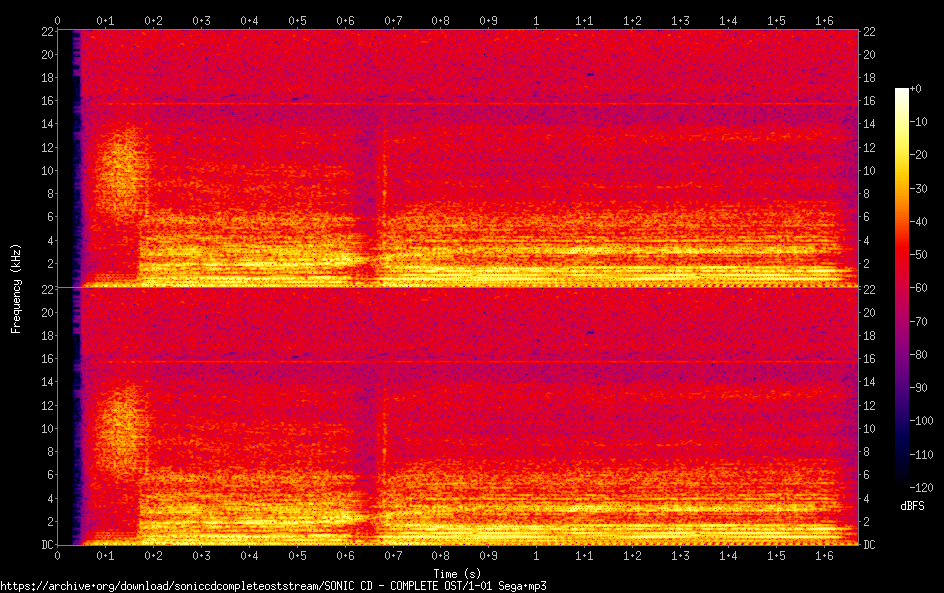This screenshot has width=944, height=593.
Task: Click the 0 tick on bottom time axis
Action: click(58, 555)
